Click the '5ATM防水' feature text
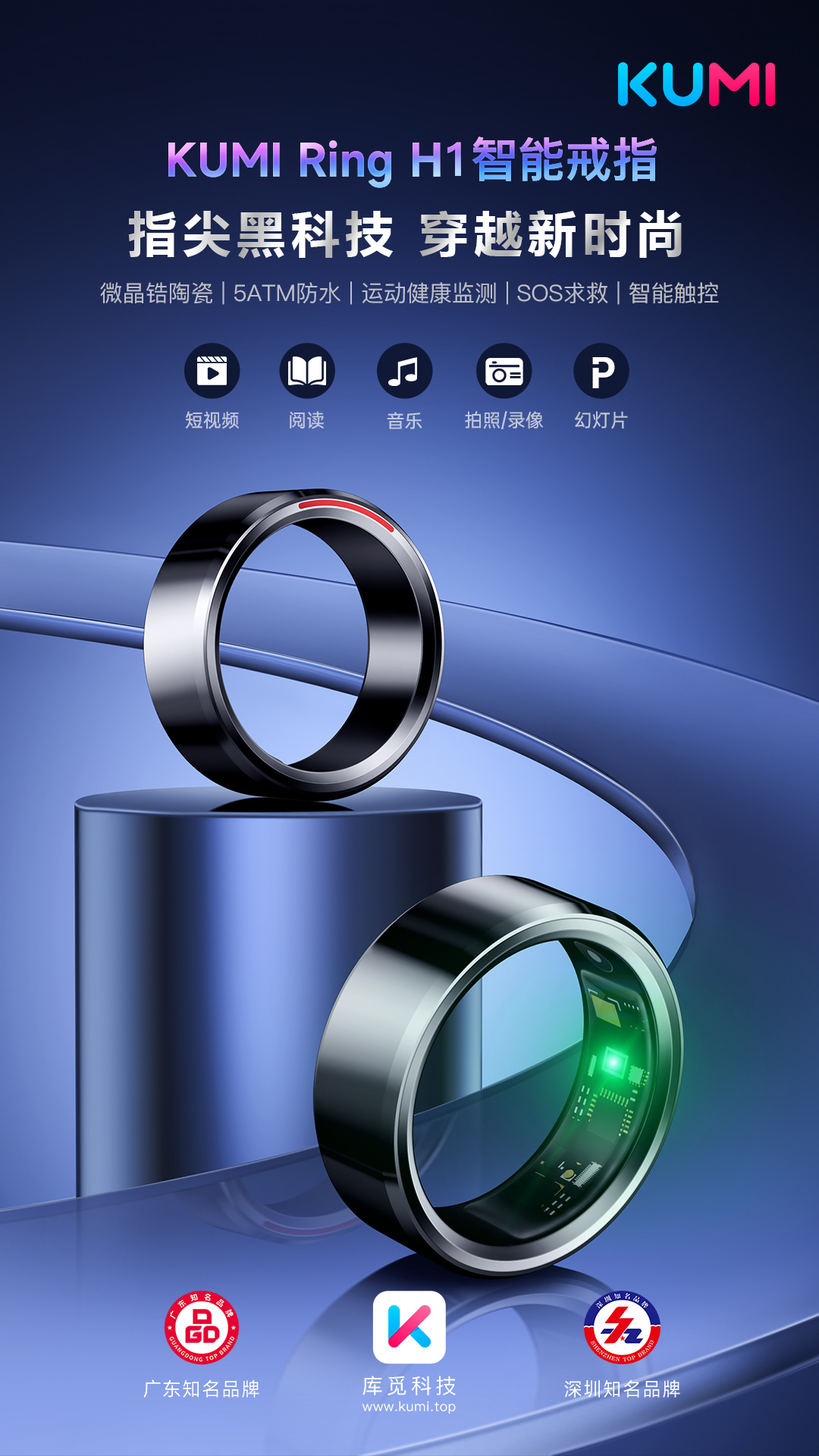Screen dimensions: 819x1456 tap(287, 293)
